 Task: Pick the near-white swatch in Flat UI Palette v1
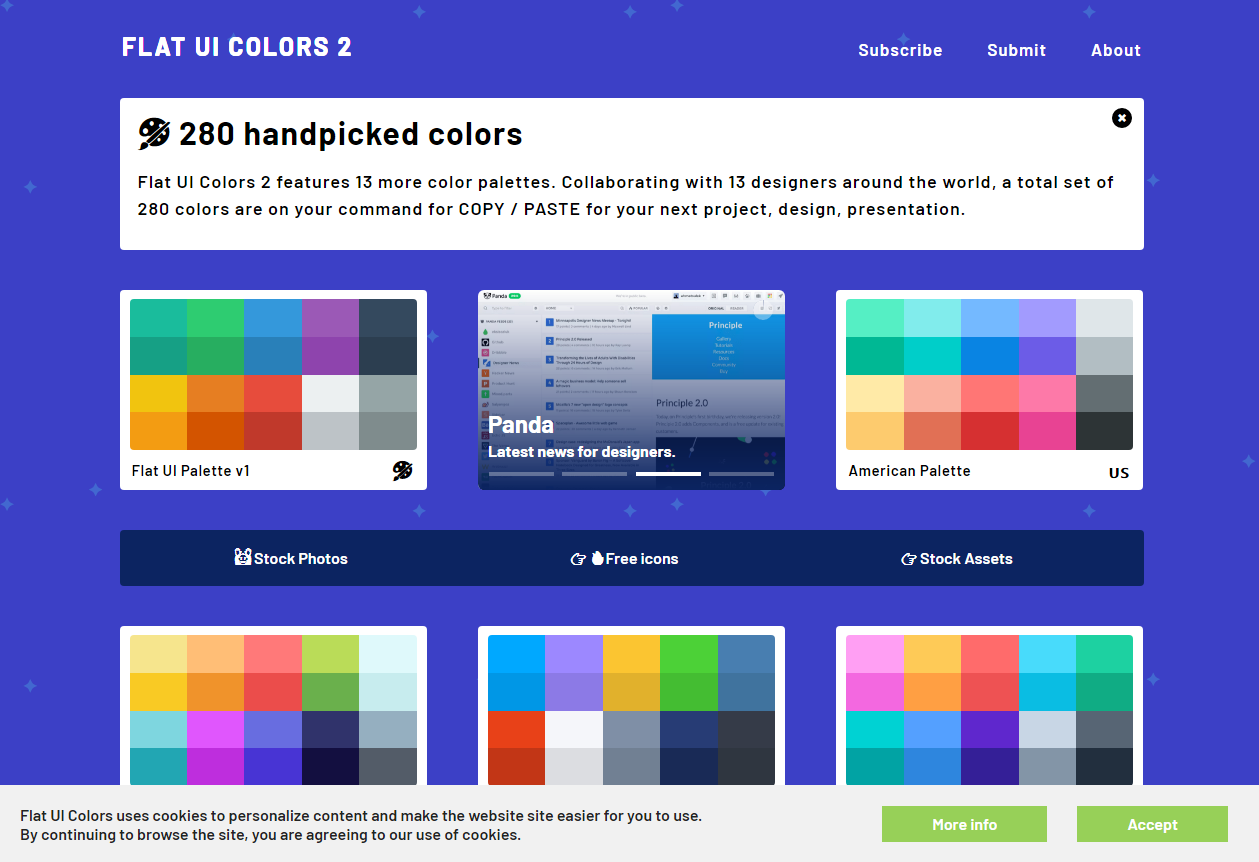click(330, 393)
